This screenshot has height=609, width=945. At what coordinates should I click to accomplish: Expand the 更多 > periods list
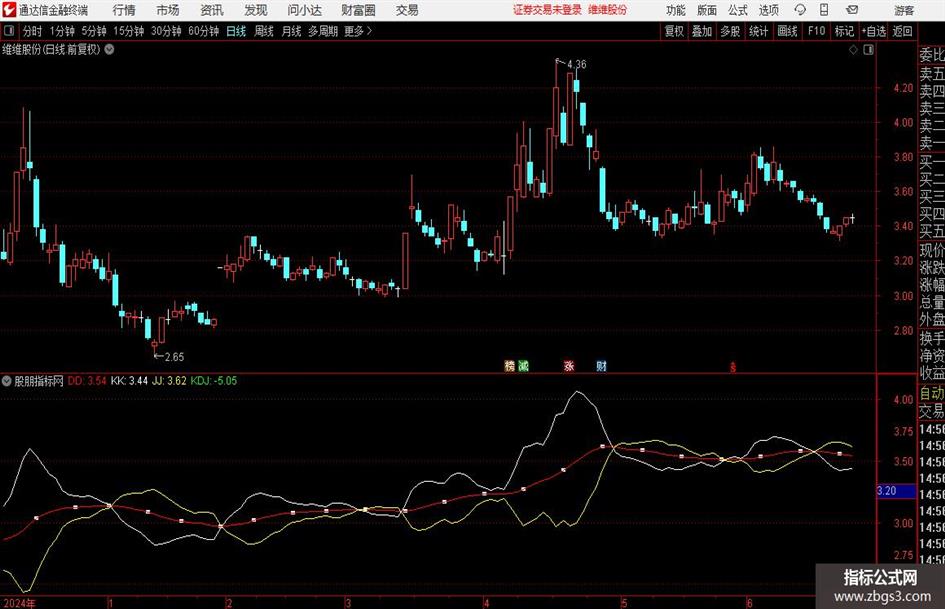[x=358, y=31]
